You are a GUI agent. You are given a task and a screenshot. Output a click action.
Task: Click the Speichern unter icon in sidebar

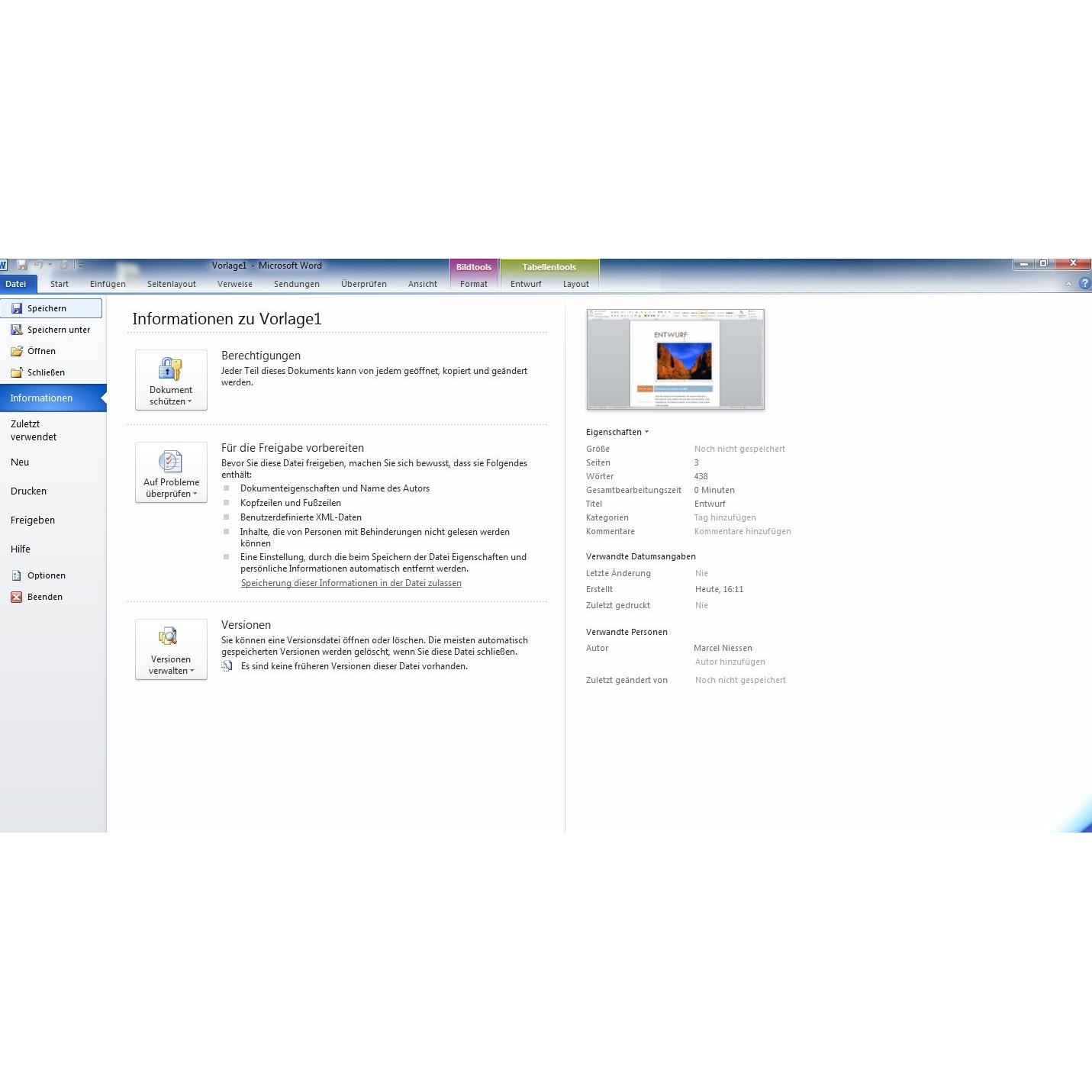pyautogui.click(x=16, y=330)
